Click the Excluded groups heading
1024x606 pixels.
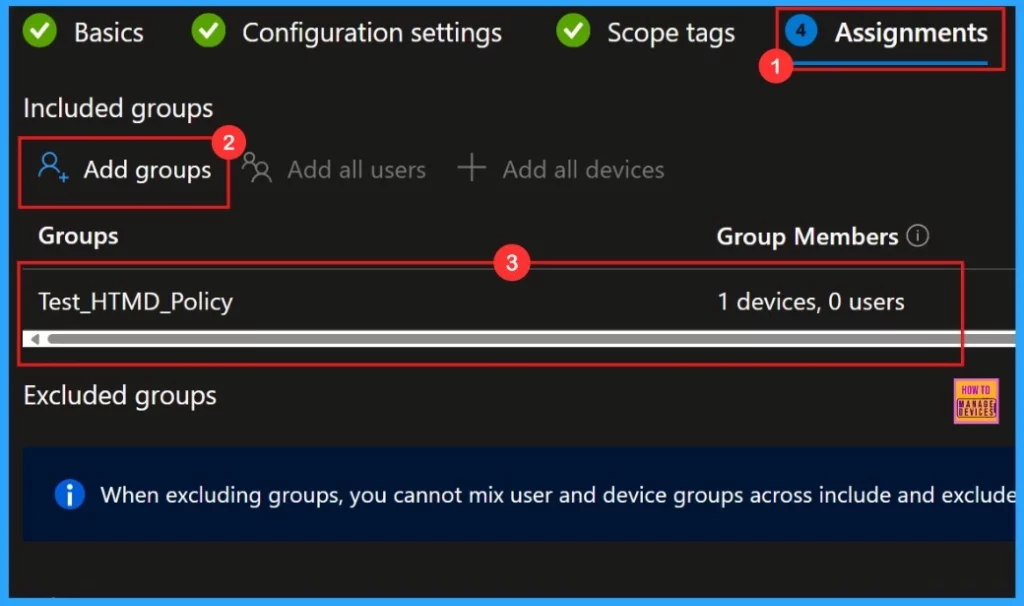[x=120, y=396]
